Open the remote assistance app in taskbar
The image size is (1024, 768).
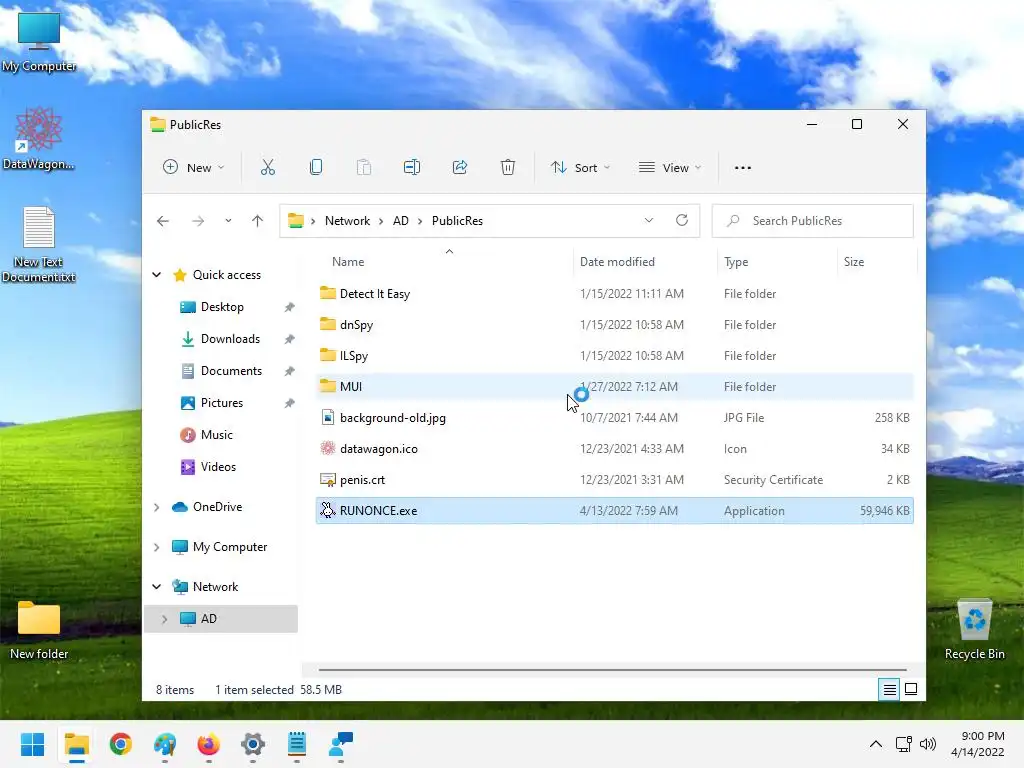(341, 744)
